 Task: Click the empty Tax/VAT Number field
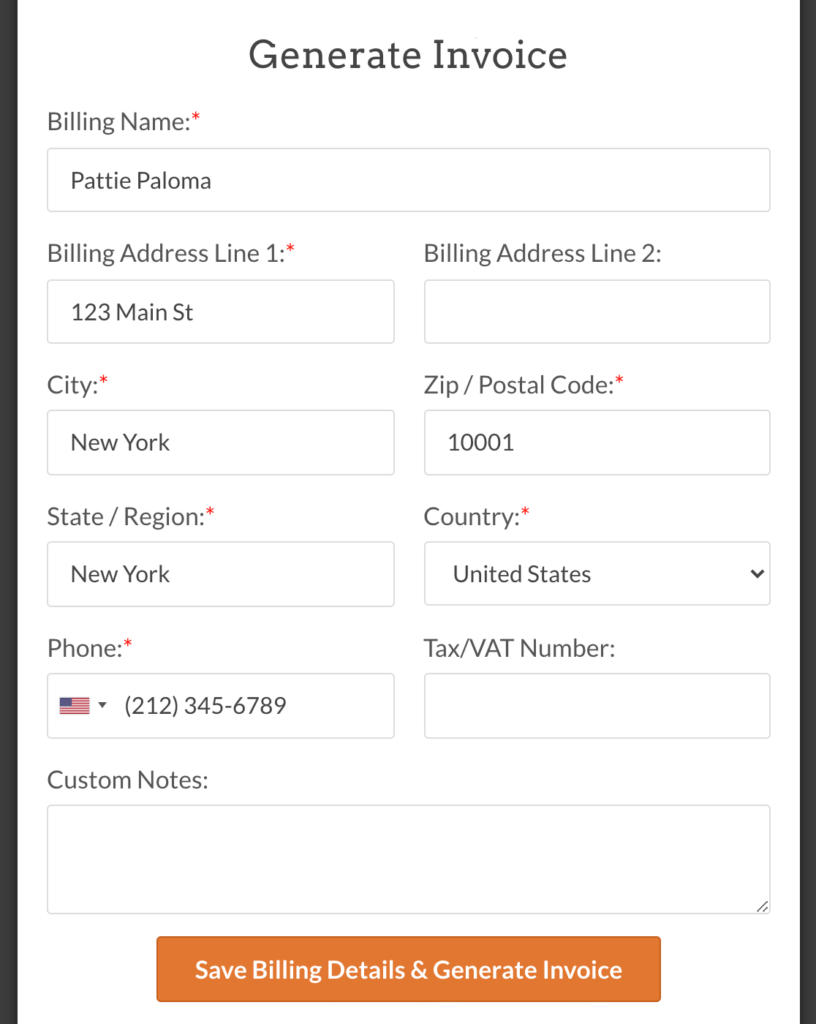[596, 705]
